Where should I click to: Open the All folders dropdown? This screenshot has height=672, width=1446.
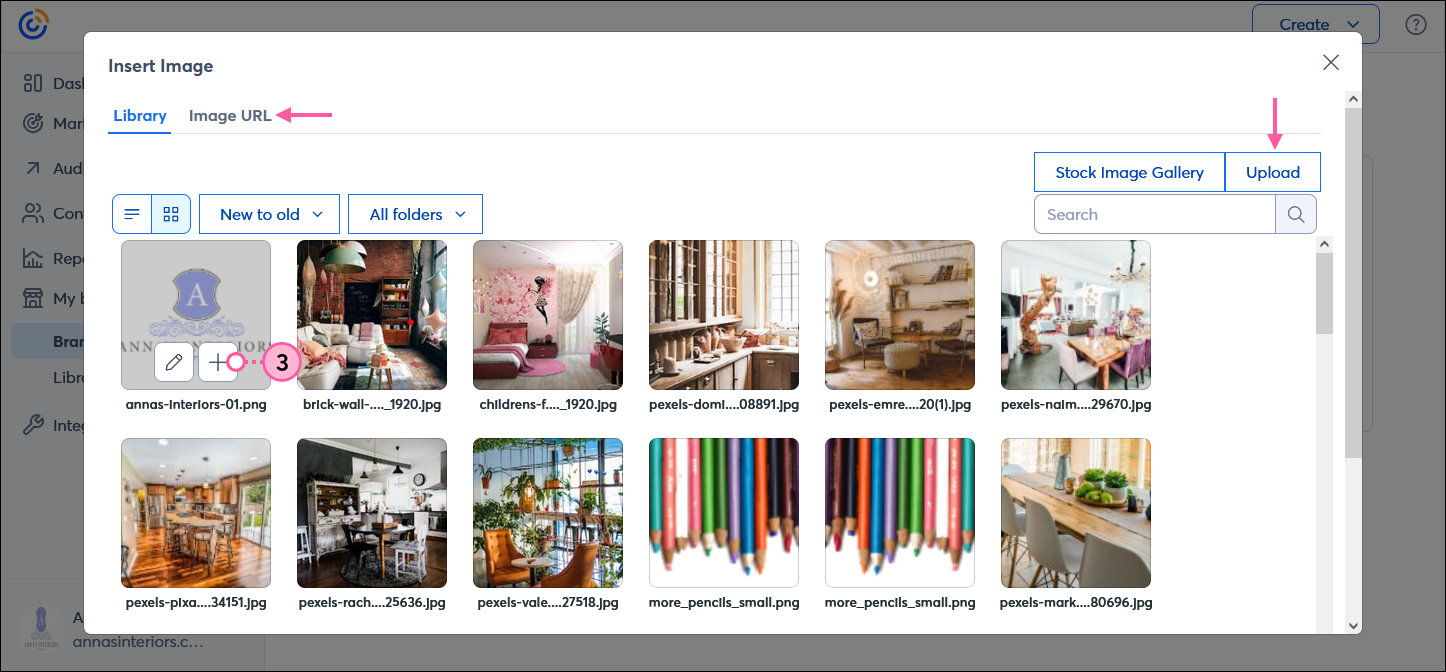(x=415, y=214)
